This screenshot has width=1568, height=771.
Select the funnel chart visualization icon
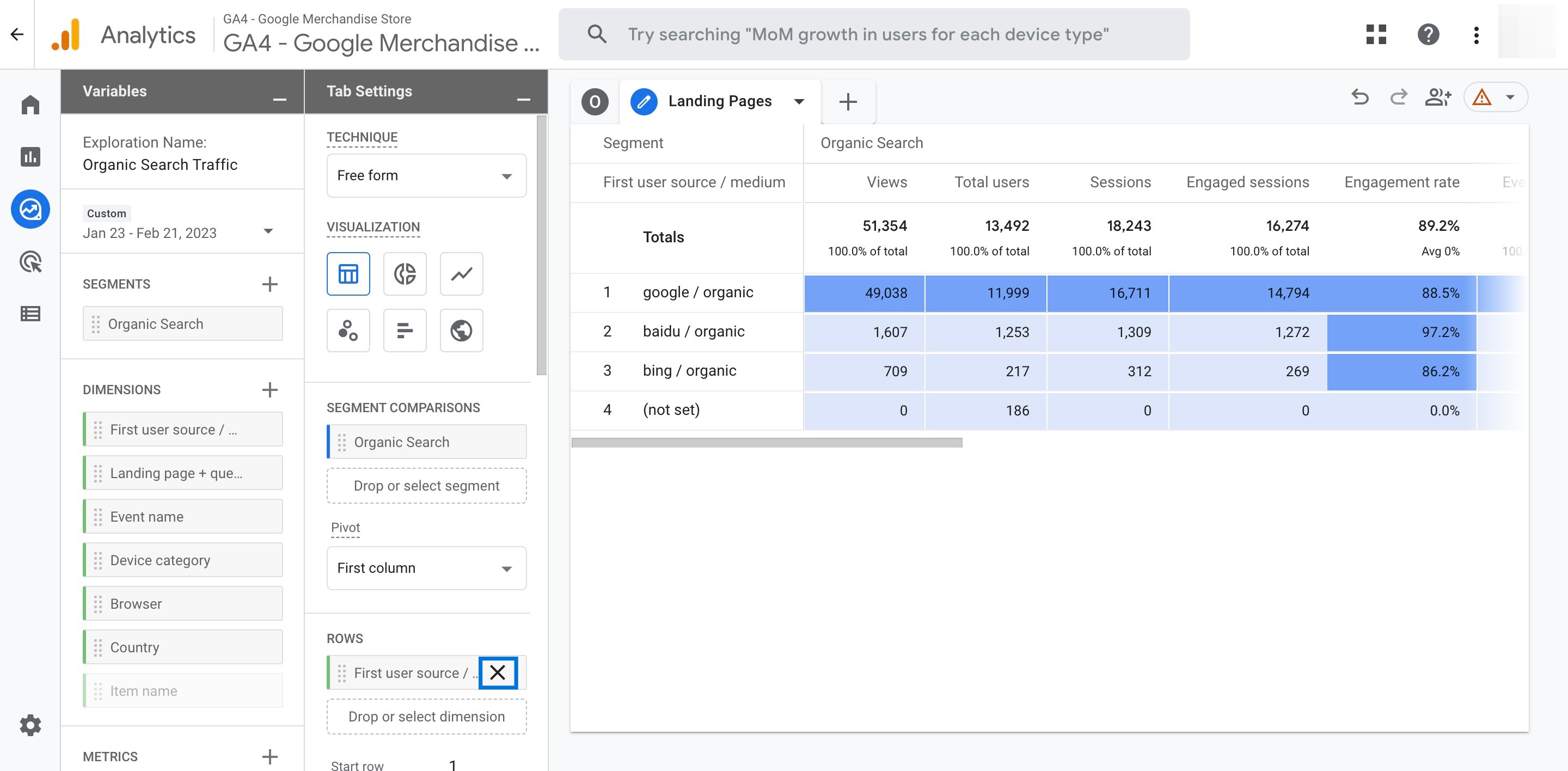click(405, 330)
